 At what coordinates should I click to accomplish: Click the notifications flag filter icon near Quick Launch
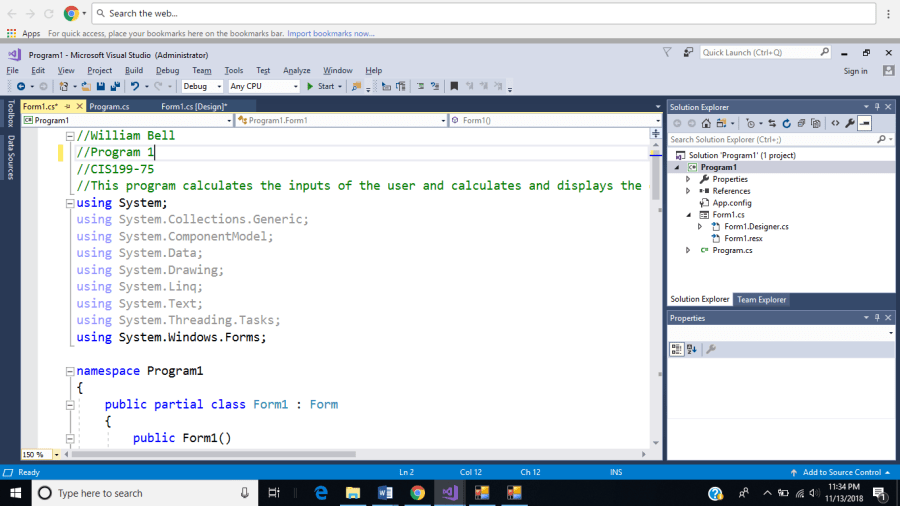tap(667, 52)
